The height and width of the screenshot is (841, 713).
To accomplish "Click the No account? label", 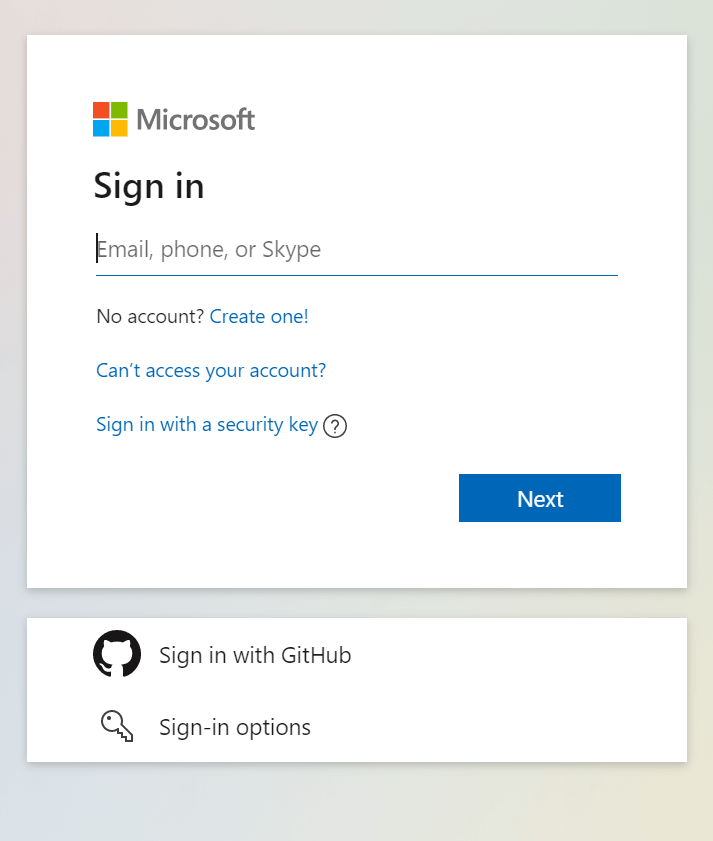I will coord(146,316).
